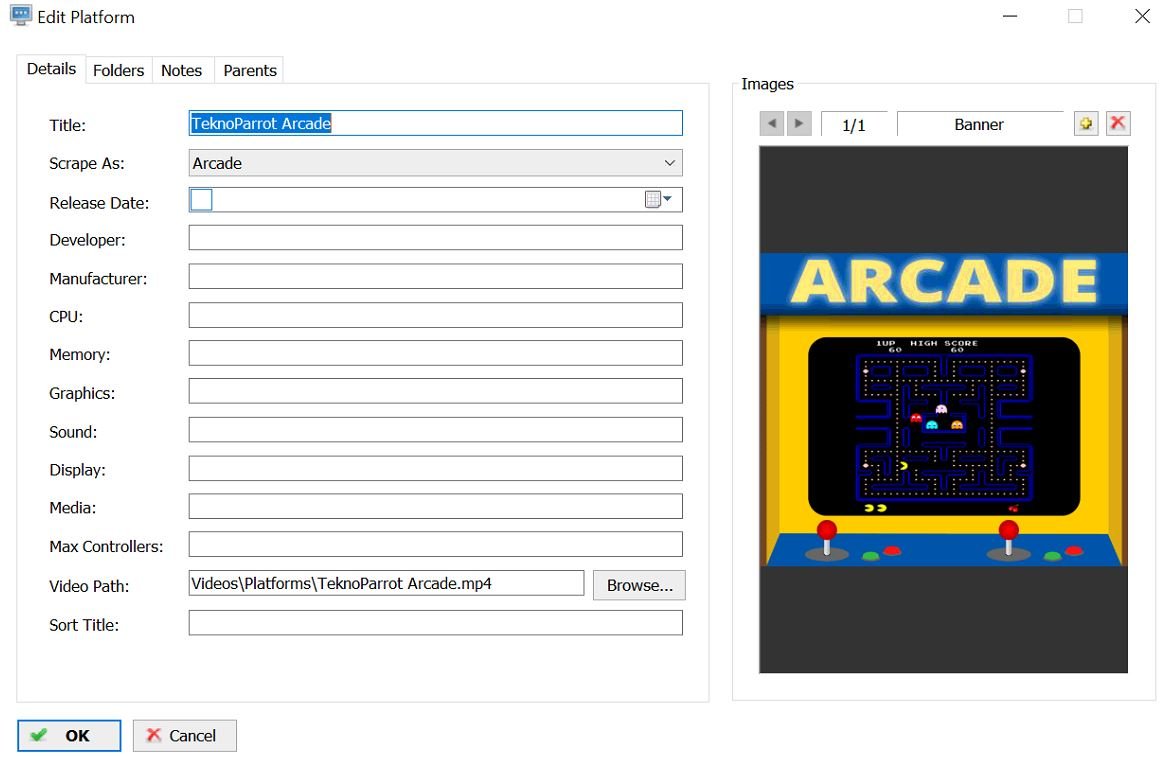Add a new image with the star icon
The width and height of the screenshot is (1160, 757).
pos(1086,124)
